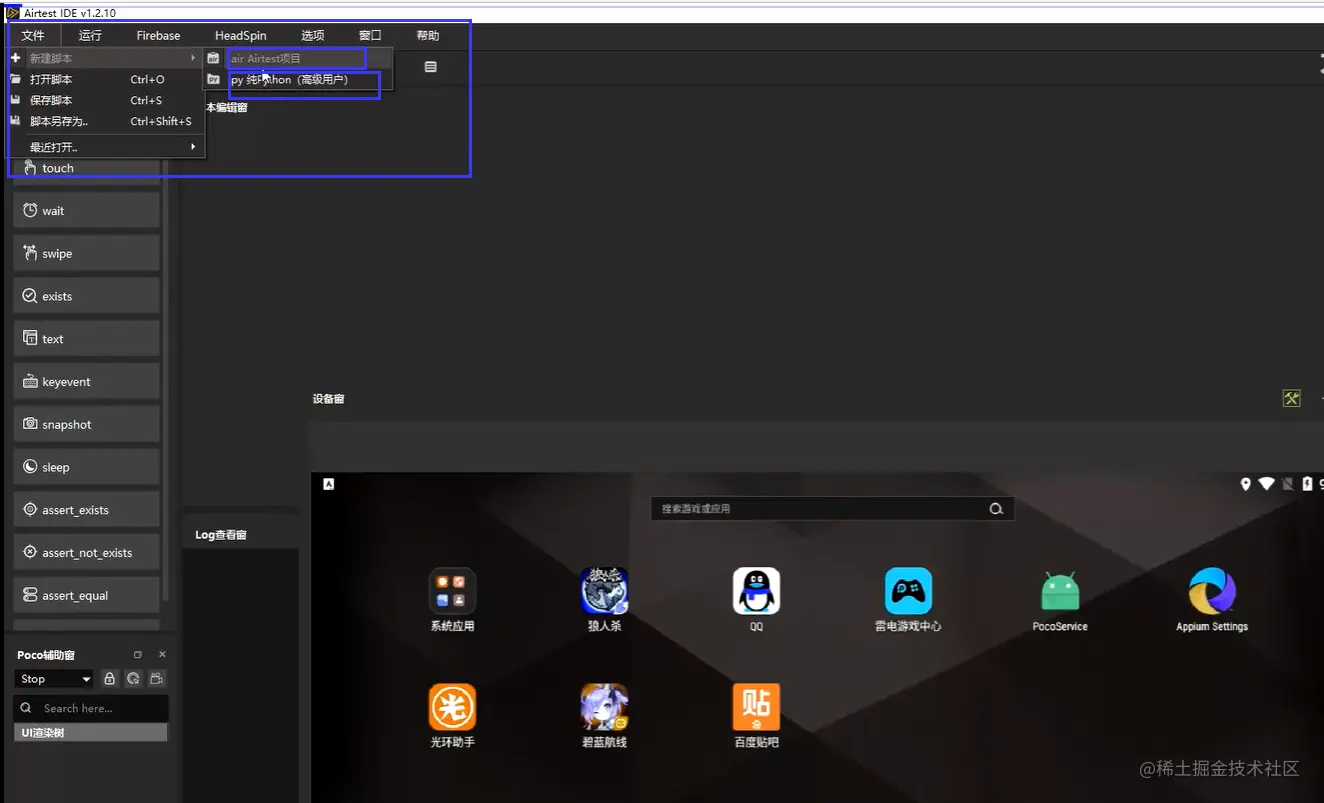Click the exists command button

coord(87,296)
